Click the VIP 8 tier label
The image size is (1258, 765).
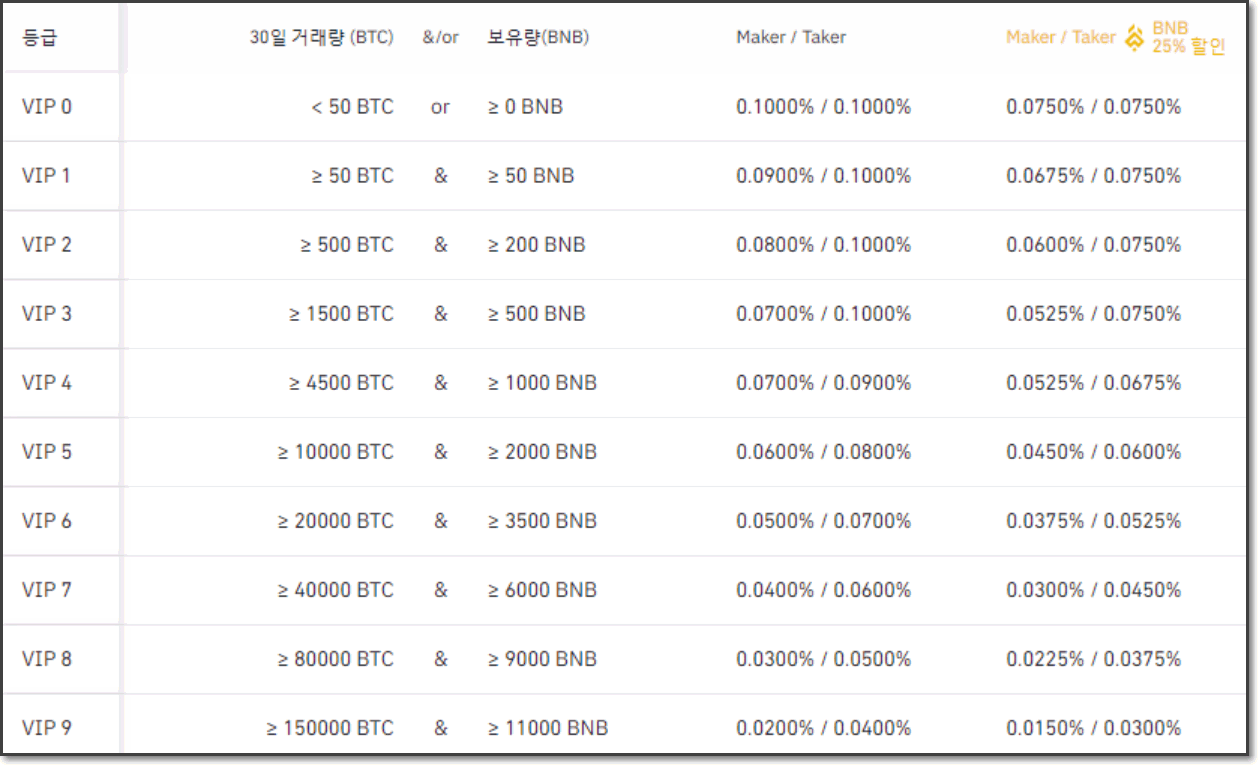click(47, 659)
